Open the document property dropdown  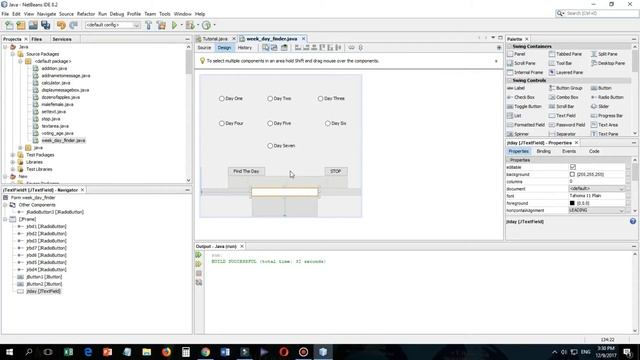coord(622,189)
